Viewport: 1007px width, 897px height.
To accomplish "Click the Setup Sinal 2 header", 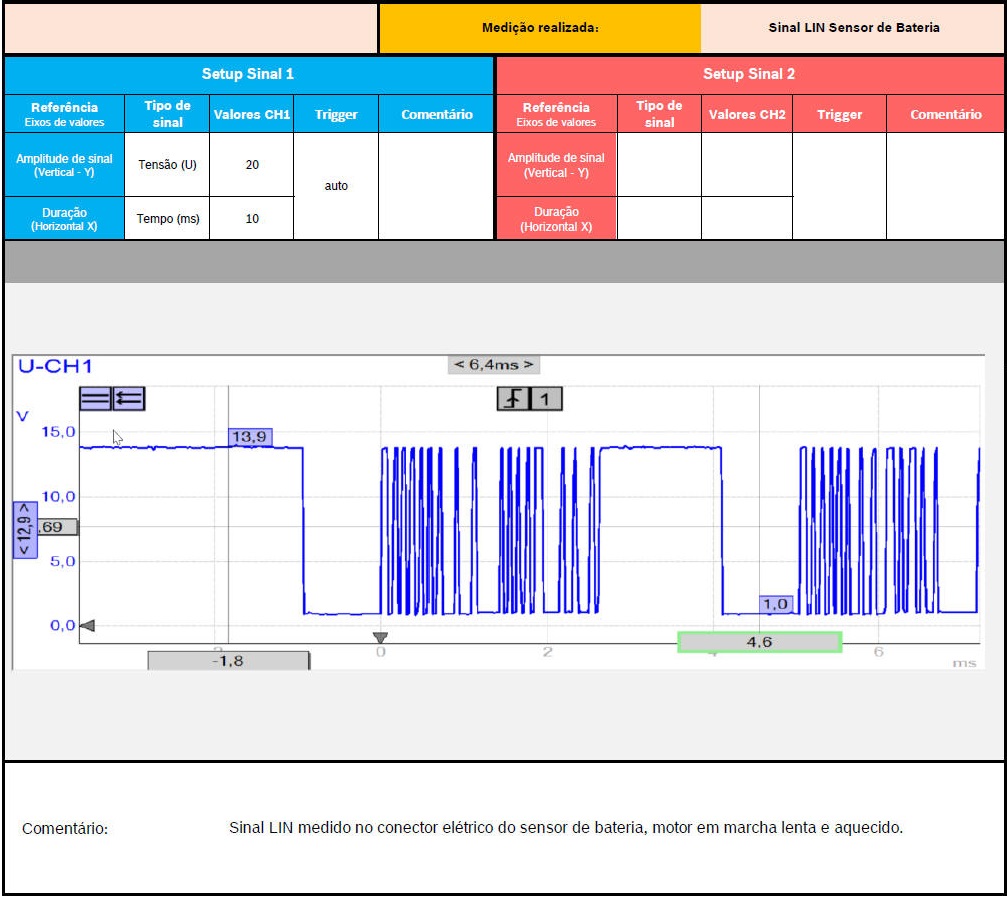I will 749,74.
